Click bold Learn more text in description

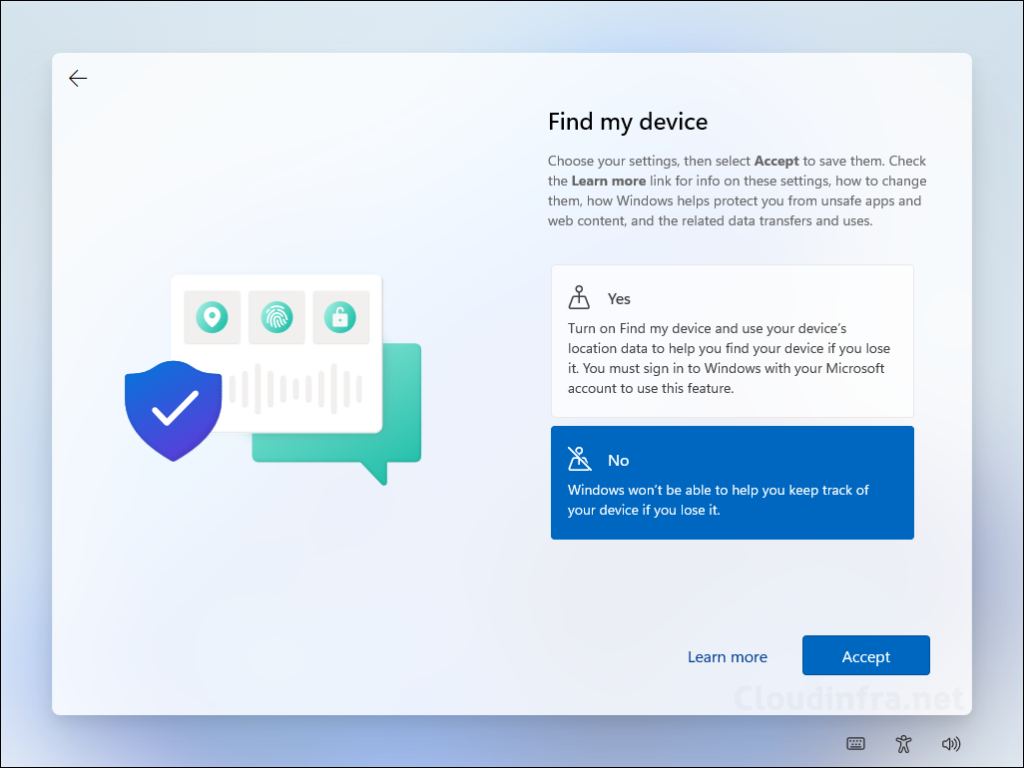pyautogui.click(x=608, y=181)
